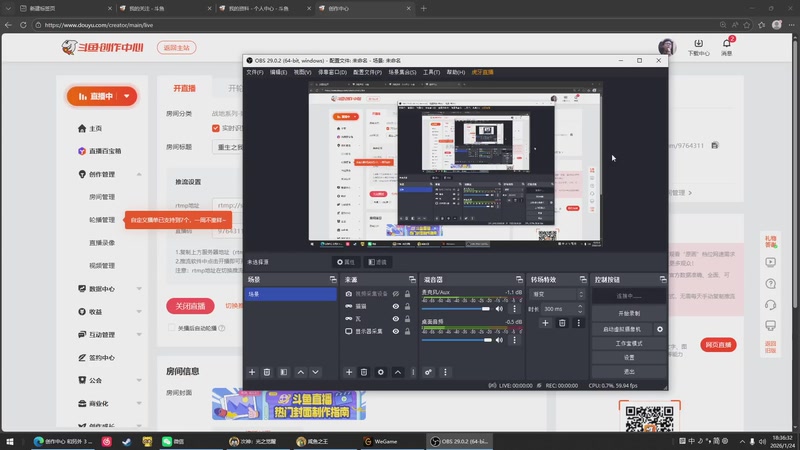Screen dimensions: 800x450
Task: Undock the 来源 panel
Action: point(412,280)
